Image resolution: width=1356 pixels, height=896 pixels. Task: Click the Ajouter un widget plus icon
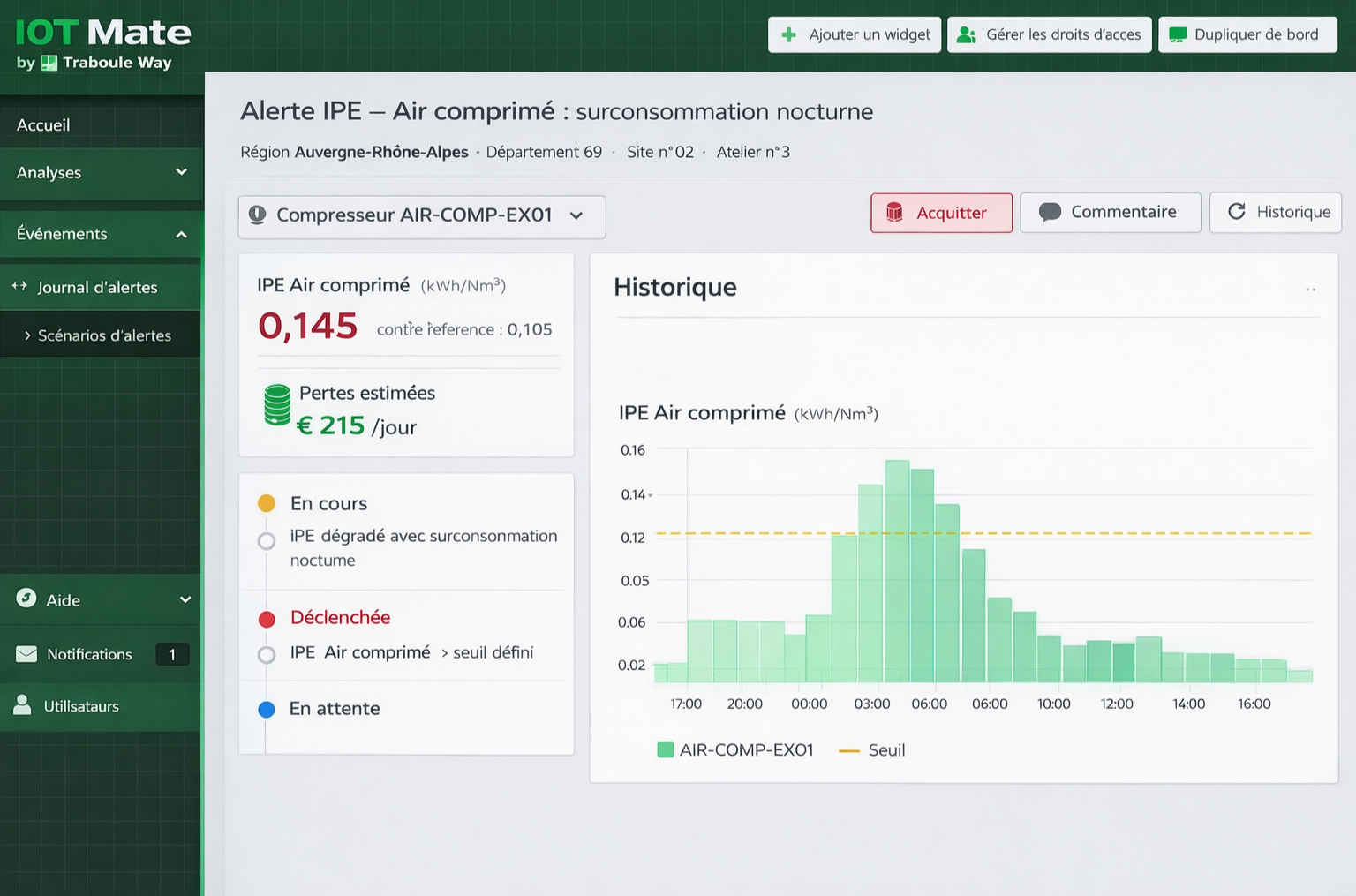pos(788,34)
